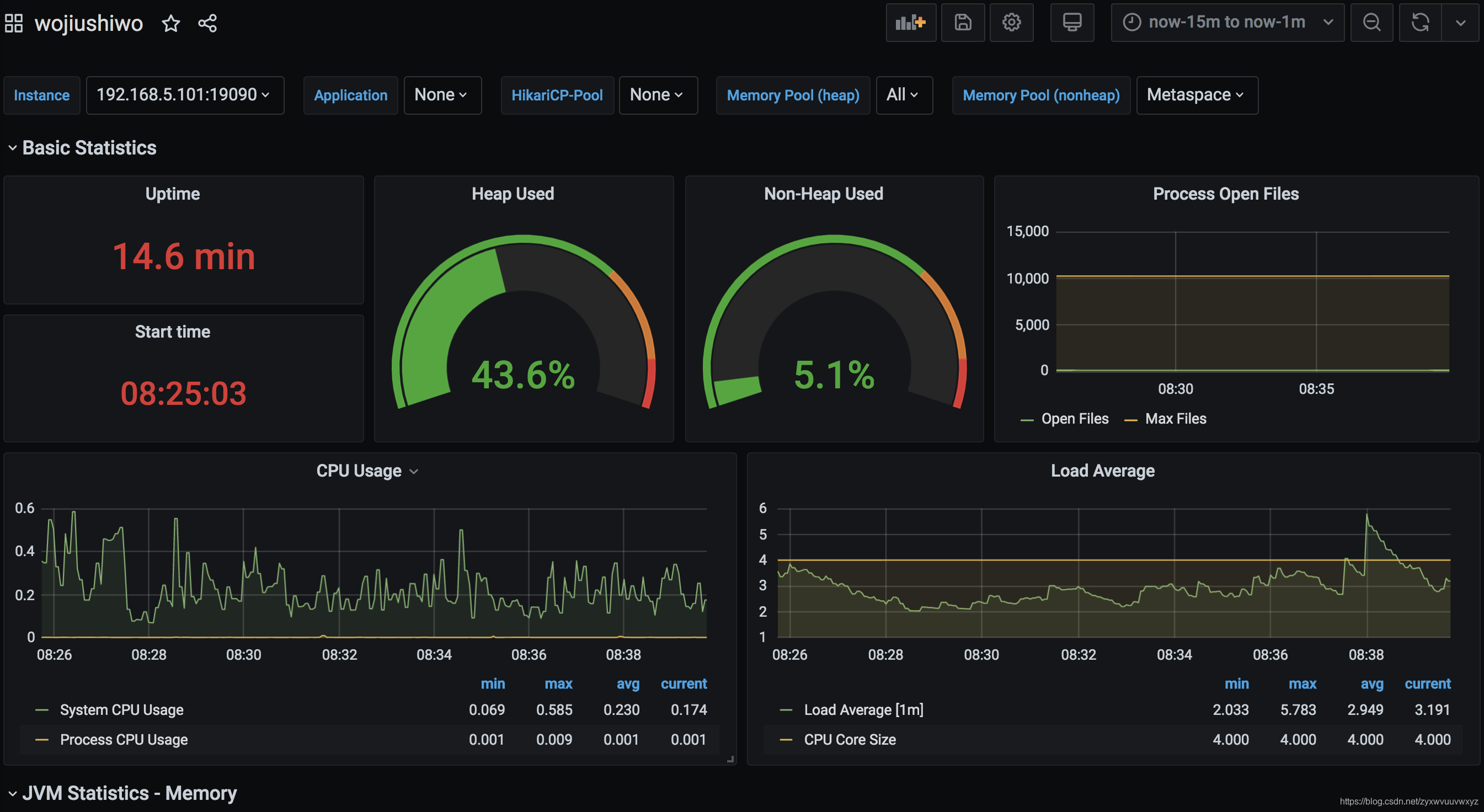Star the wojiushiwo dashboard
This screenshot has width=1484, height=812.
point(170,23)
